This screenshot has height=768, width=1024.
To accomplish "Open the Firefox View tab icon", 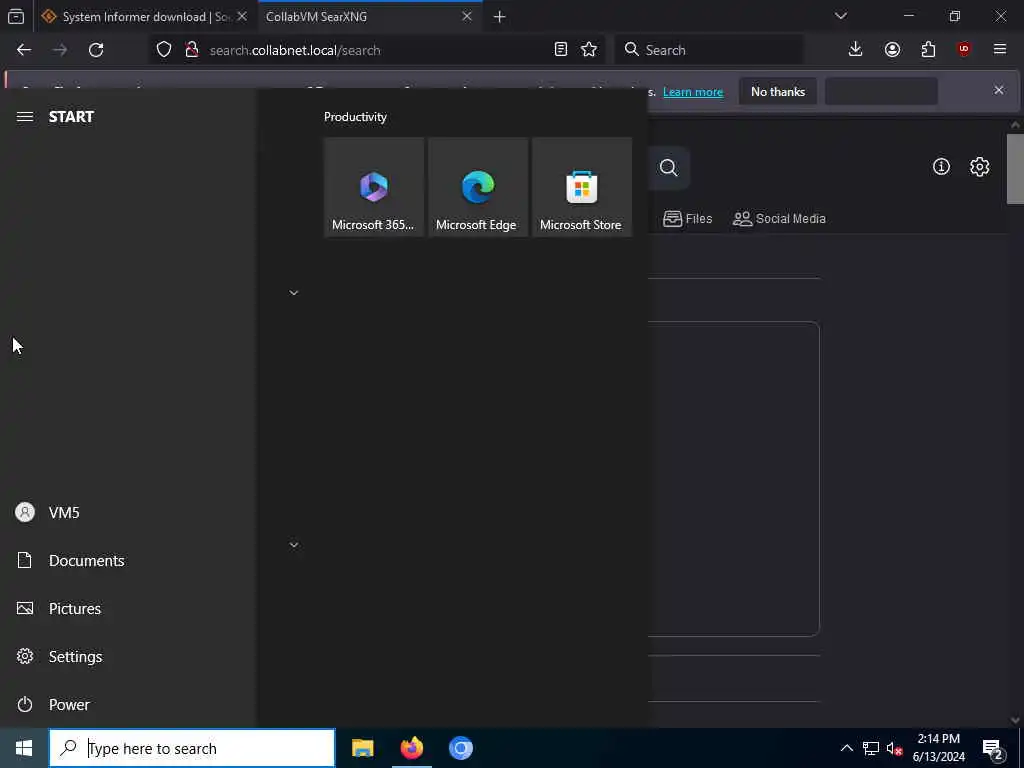I will [16, 17].
